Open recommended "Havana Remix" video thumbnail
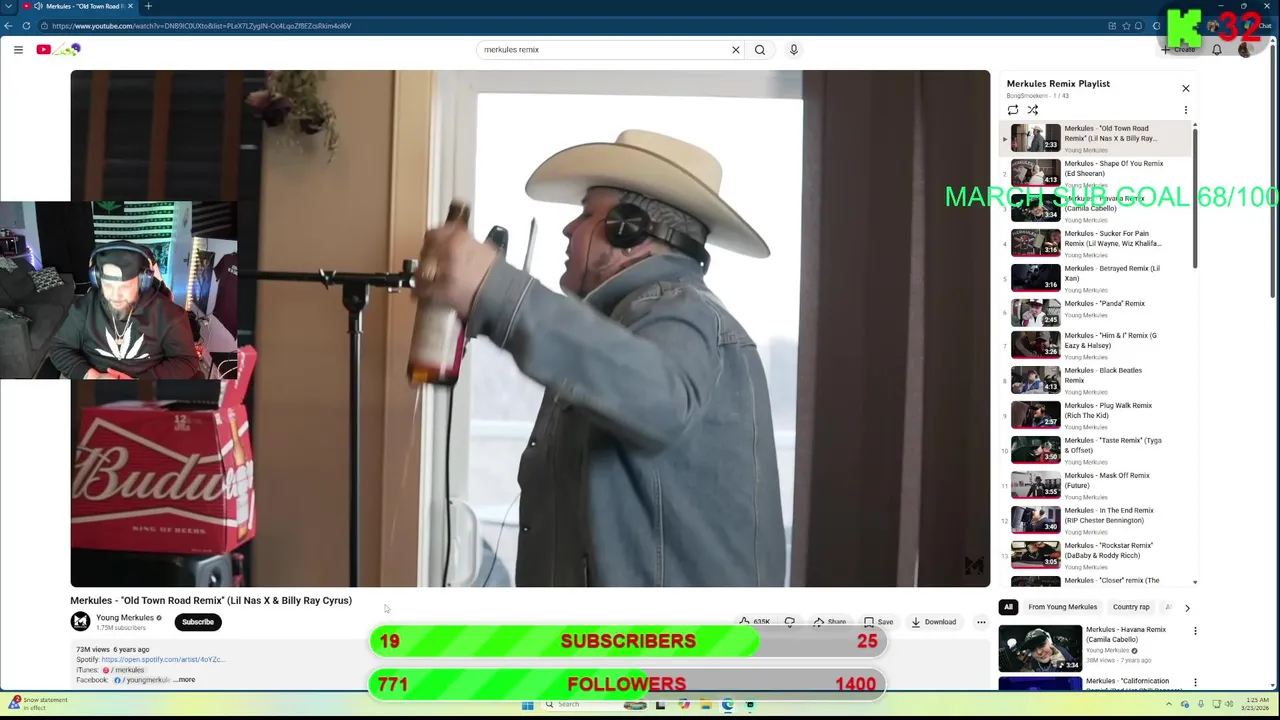The width and height of the screenshot is (1280, 720). (1040, 648)
